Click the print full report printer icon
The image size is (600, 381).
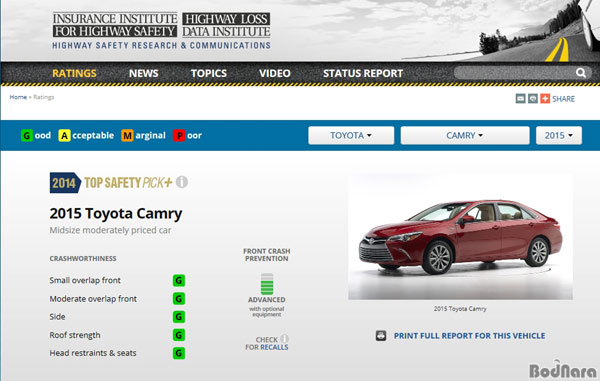381,335
